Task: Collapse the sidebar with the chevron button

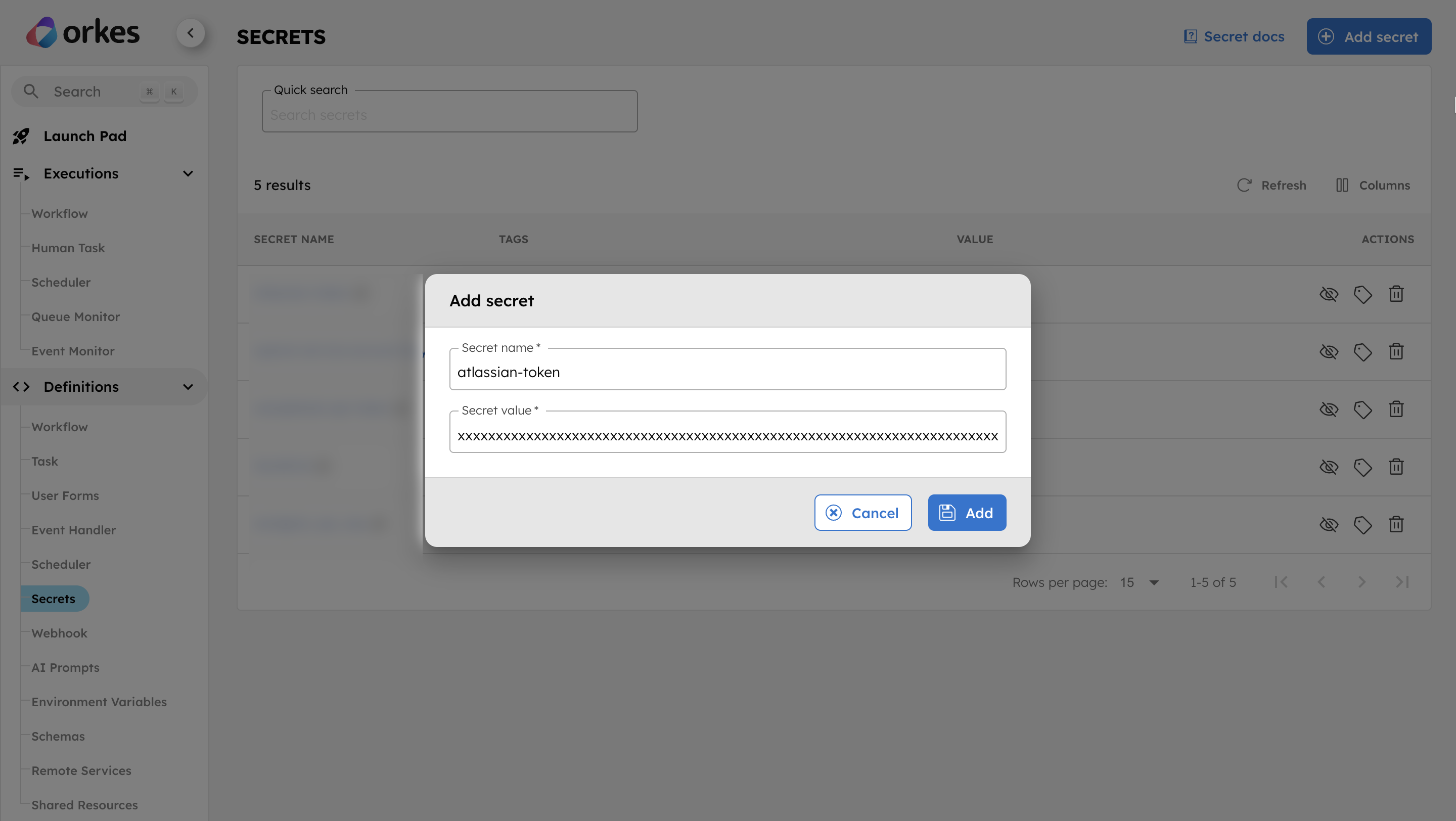Action: (191, 33)
